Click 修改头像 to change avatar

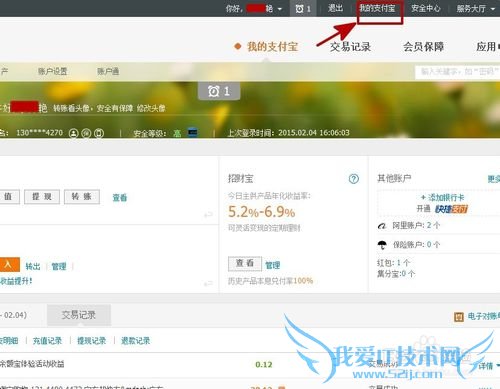151,108
